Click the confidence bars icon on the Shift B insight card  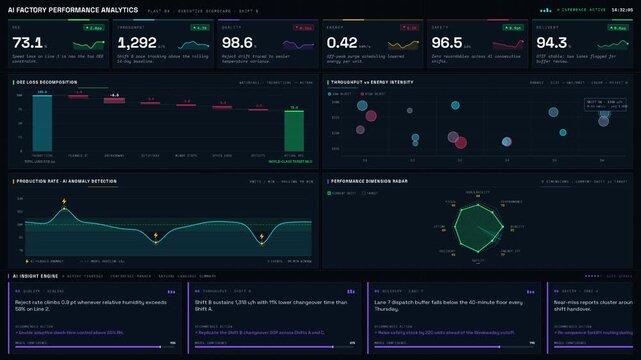pos(351,292)
